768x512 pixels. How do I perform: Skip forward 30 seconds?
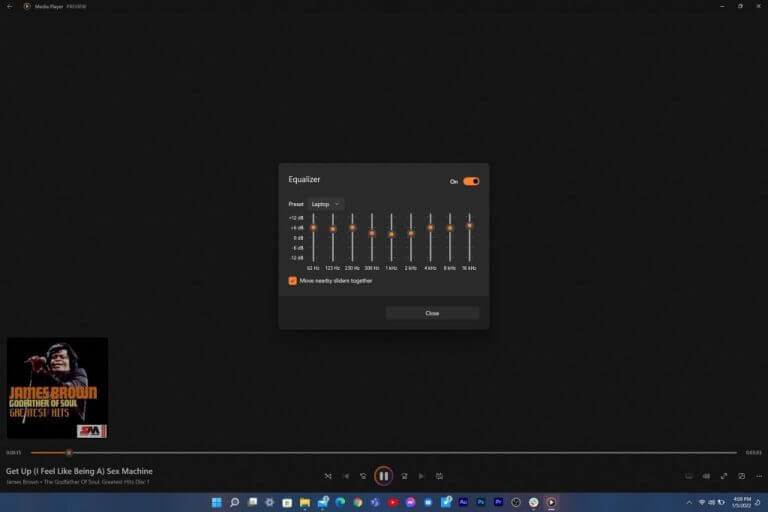[404, 476]
